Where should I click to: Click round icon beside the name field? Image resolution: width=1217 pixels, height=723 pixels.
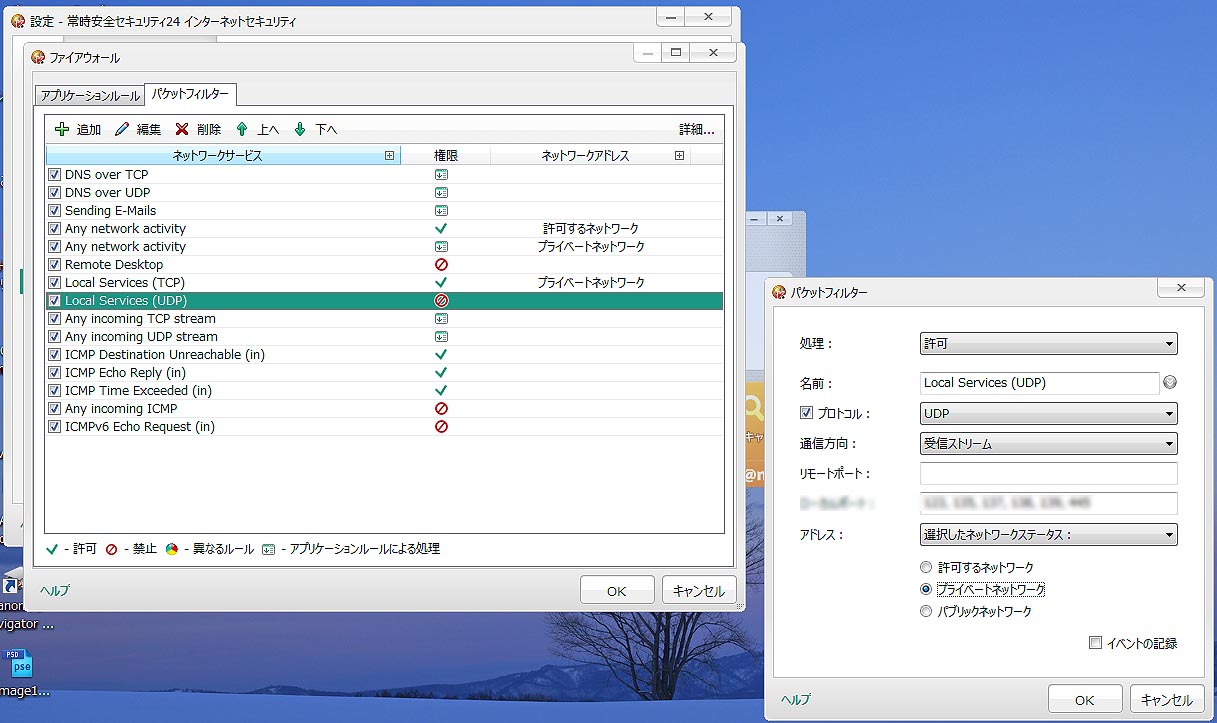point(1170,382)
